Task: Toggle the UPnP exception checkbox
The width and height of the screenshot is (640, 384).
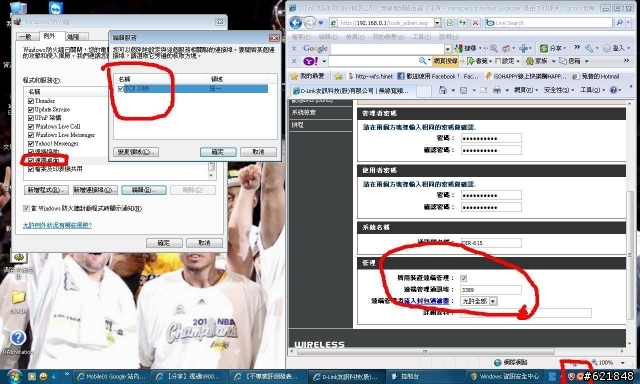Action: pyautogui.click(x=31, y=118)
